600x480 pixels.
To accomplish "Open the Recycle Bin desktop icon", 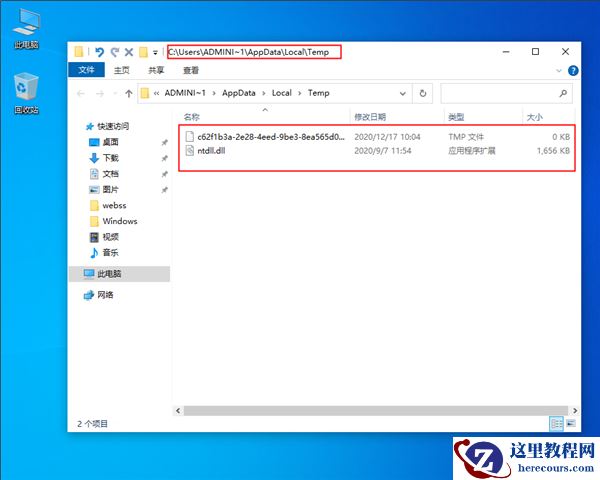I will (26, 93).
